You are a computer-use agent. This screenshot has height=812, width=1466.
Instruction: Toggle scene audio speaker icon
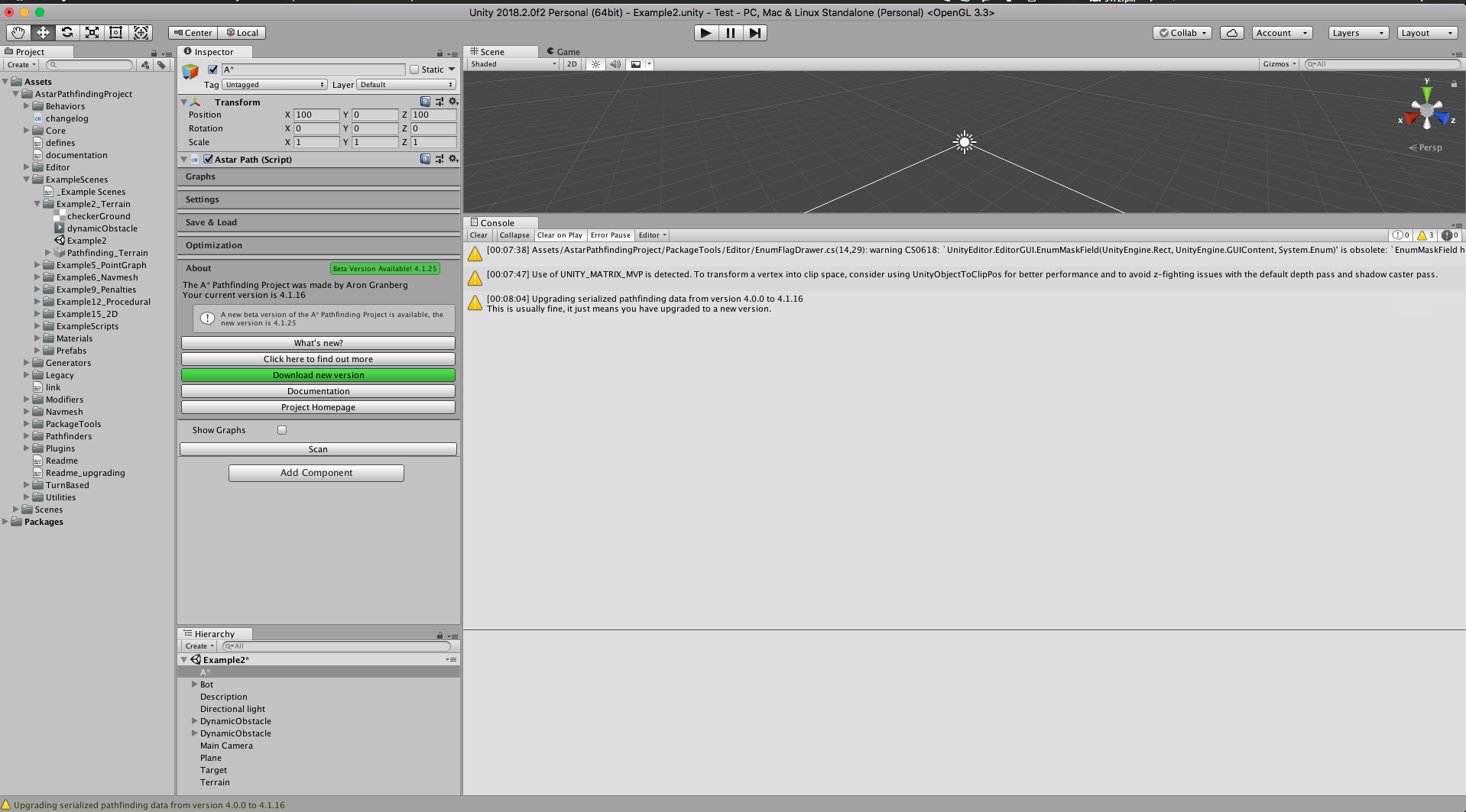pos(615,64)
